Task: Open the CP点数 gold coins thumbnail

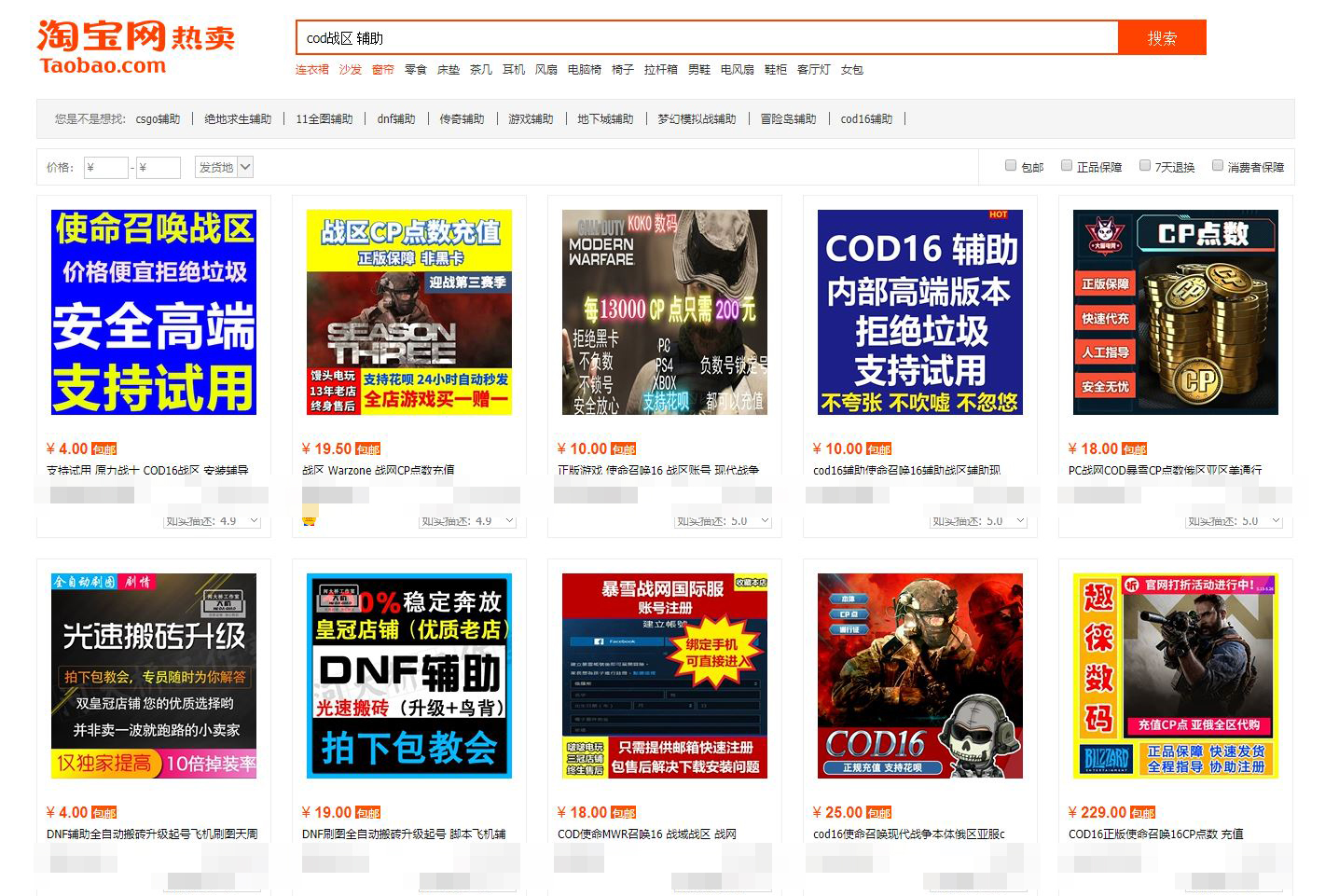Action: 1176,312
